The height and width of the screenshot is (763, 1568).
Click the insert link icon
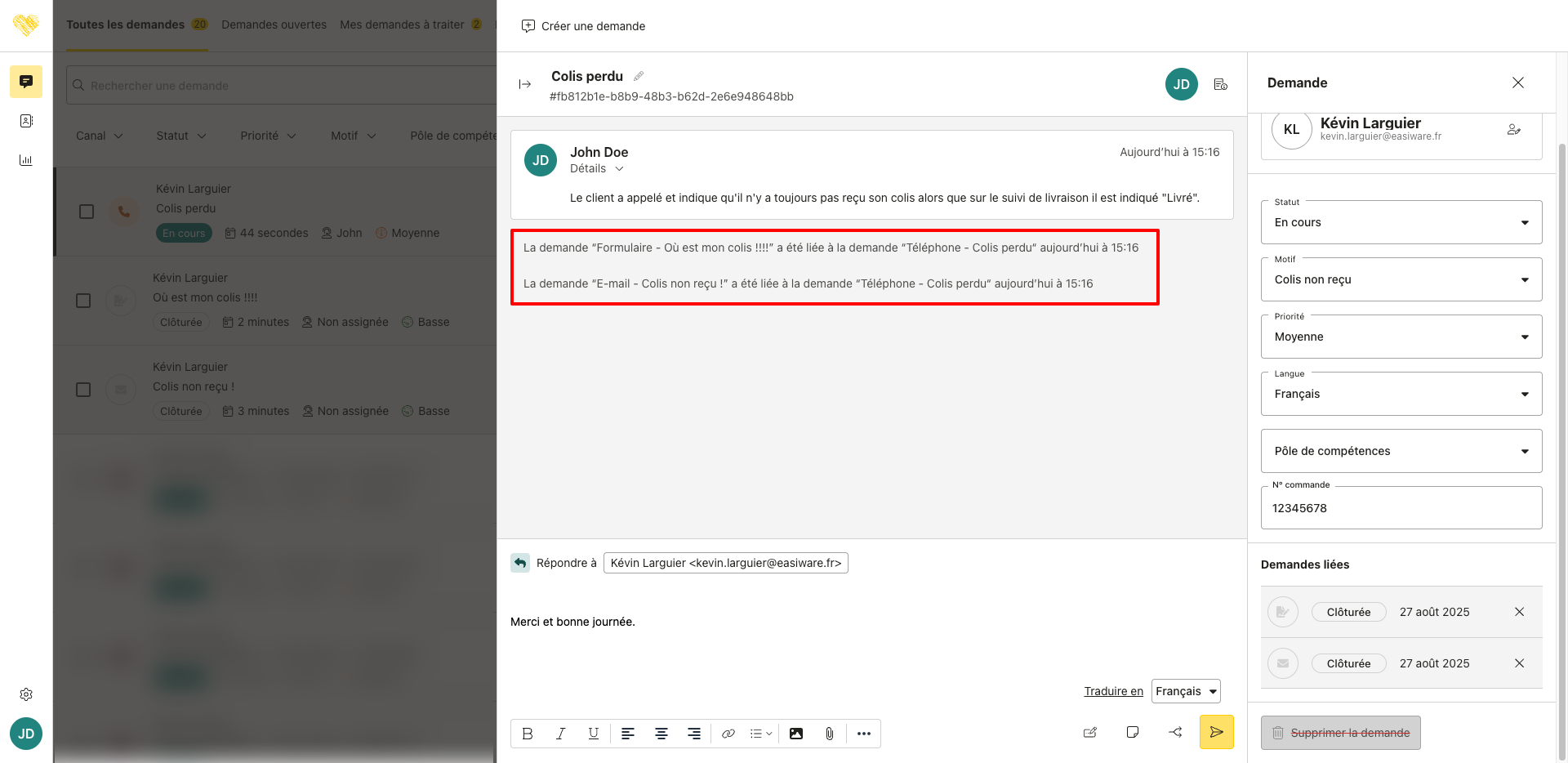728,734
